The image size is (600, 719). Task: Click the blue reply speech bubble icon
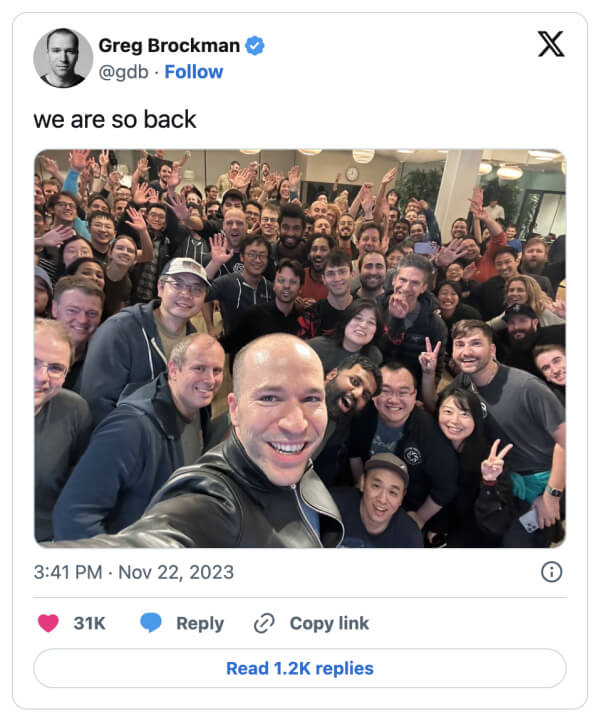click(151, 623)
